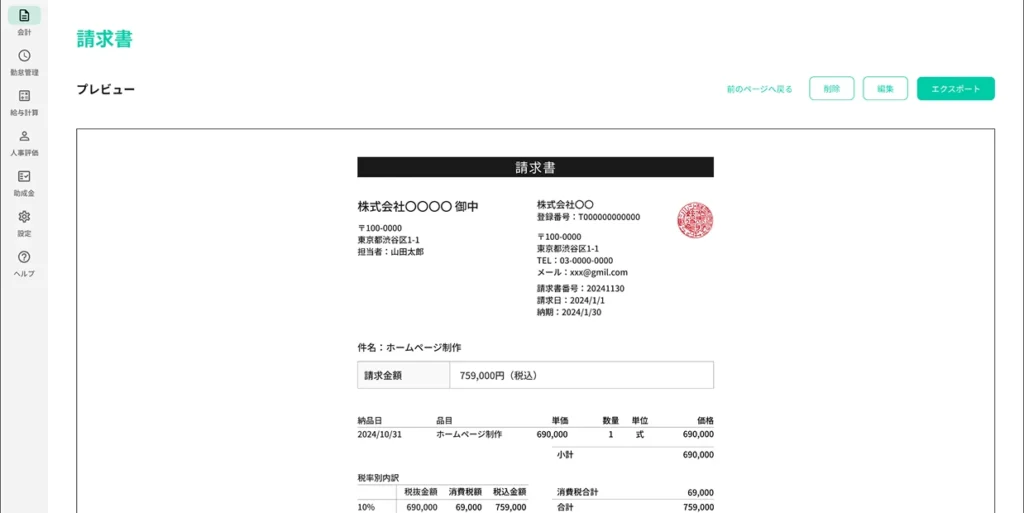Image resolution: width=1024 pixels, height=513 pixels.
Task: Click the black 請求書 title bar
Action: click(535, 167)
